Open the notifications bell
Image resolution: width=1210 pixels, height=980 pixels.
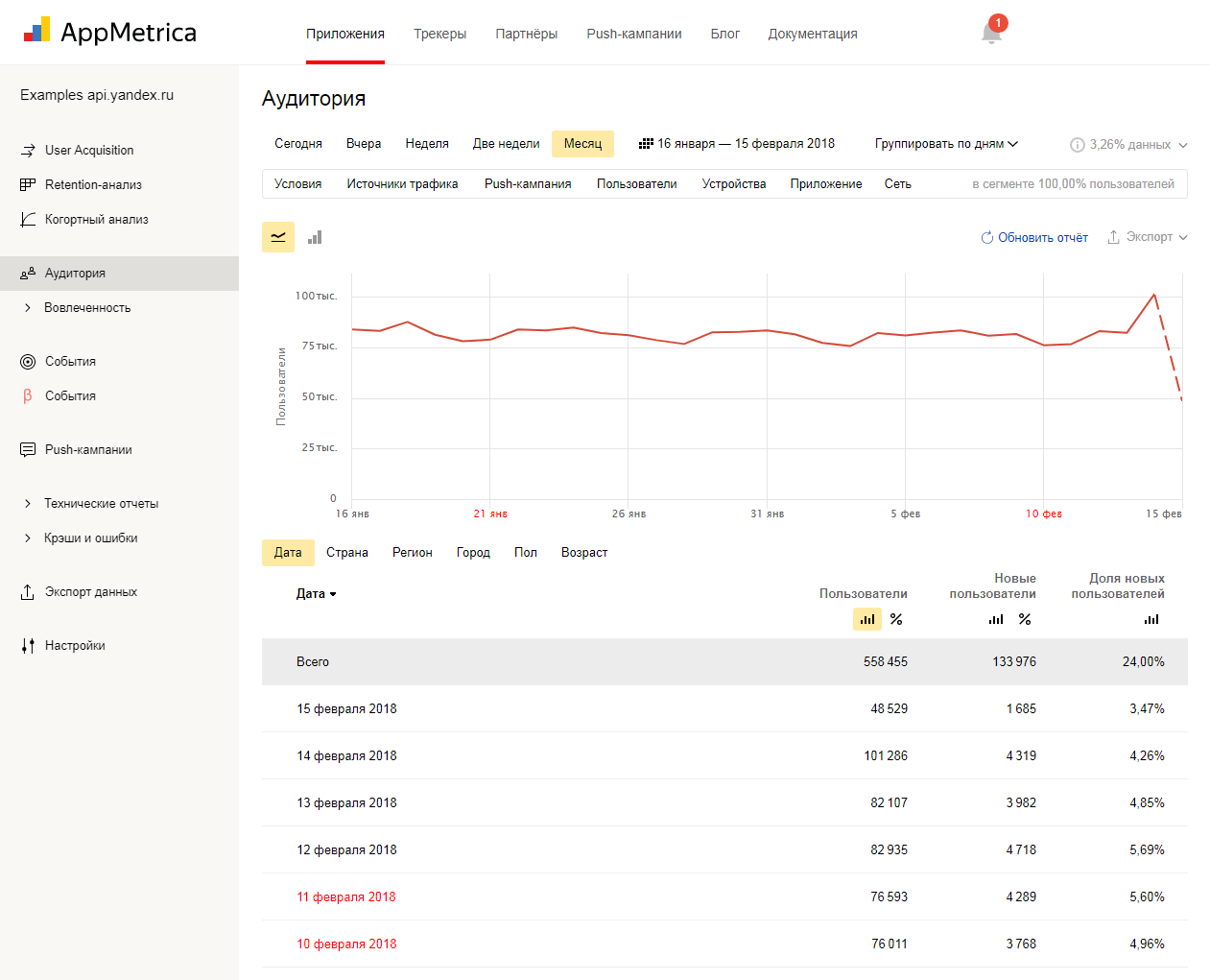(x=991, y=33)
